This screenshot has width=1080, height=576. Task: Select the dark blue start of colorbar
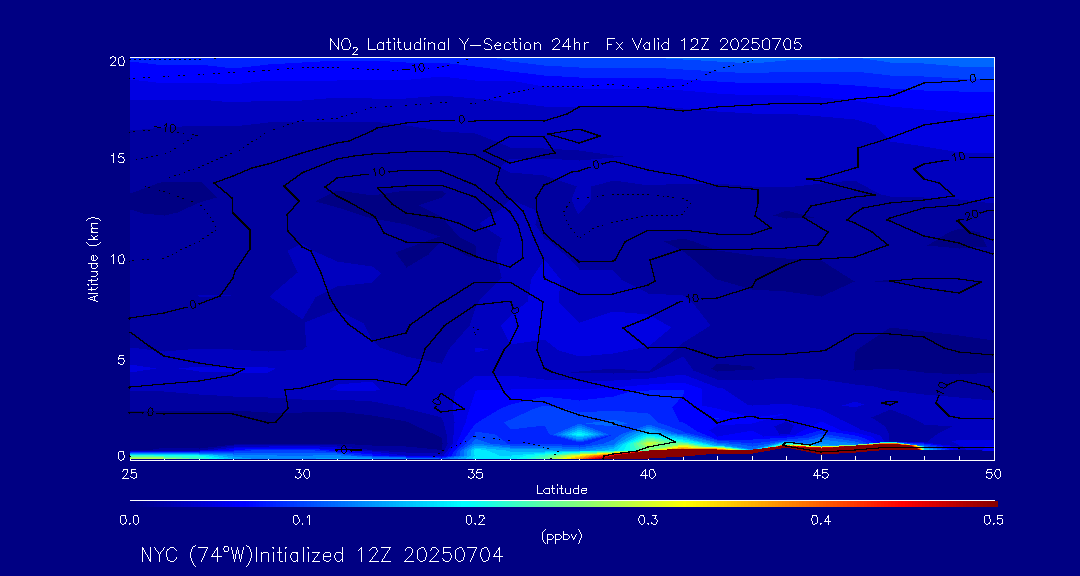[136, 502]
